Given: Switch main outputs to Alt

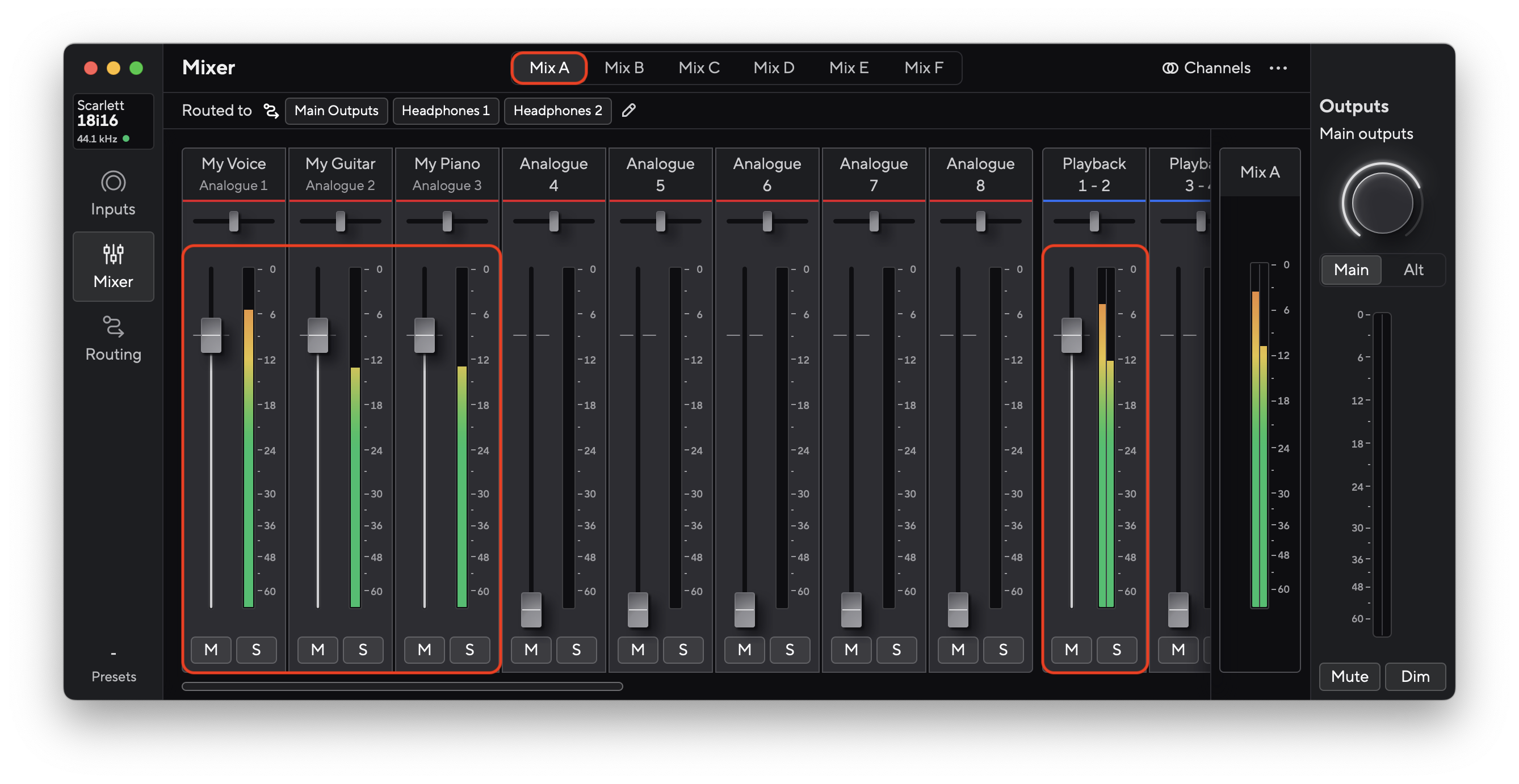Looking at the screenshot, I should pyautogui.click(x=1413, y=269).
